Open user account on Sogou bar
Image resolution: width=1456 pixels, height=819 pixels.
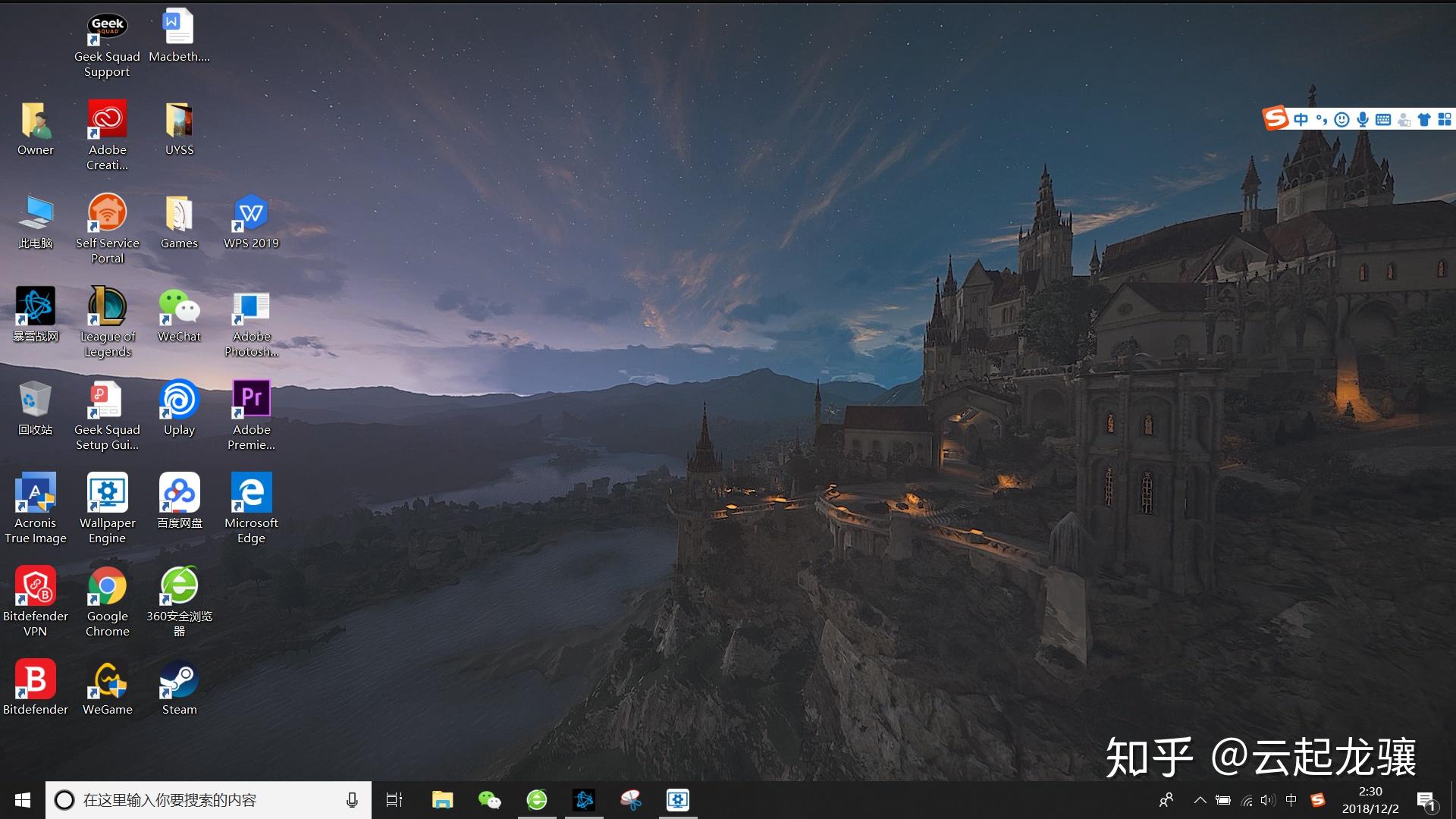1404,119
